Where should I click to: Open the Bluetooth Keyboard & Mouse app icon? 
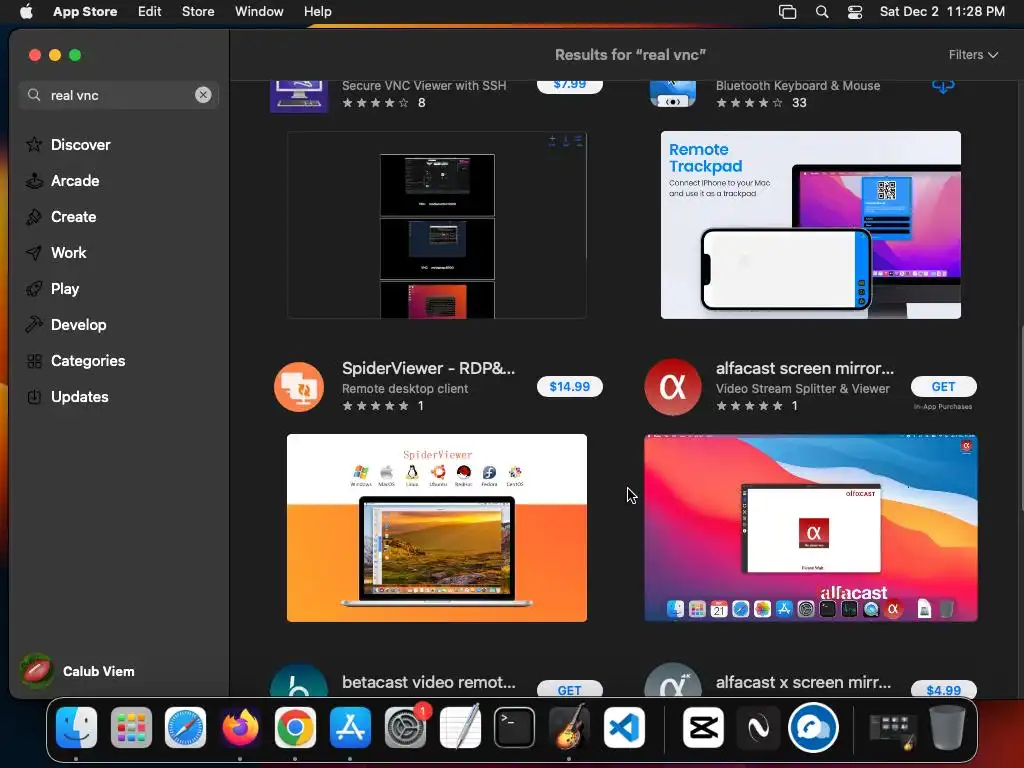[673, 94]
